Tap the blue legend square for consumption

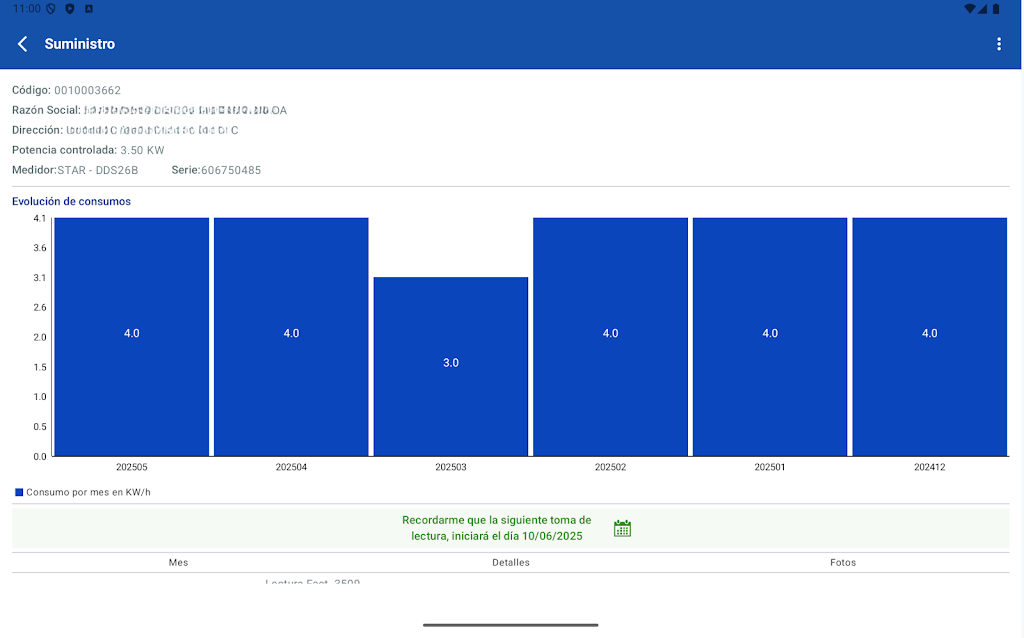[19, 492]
